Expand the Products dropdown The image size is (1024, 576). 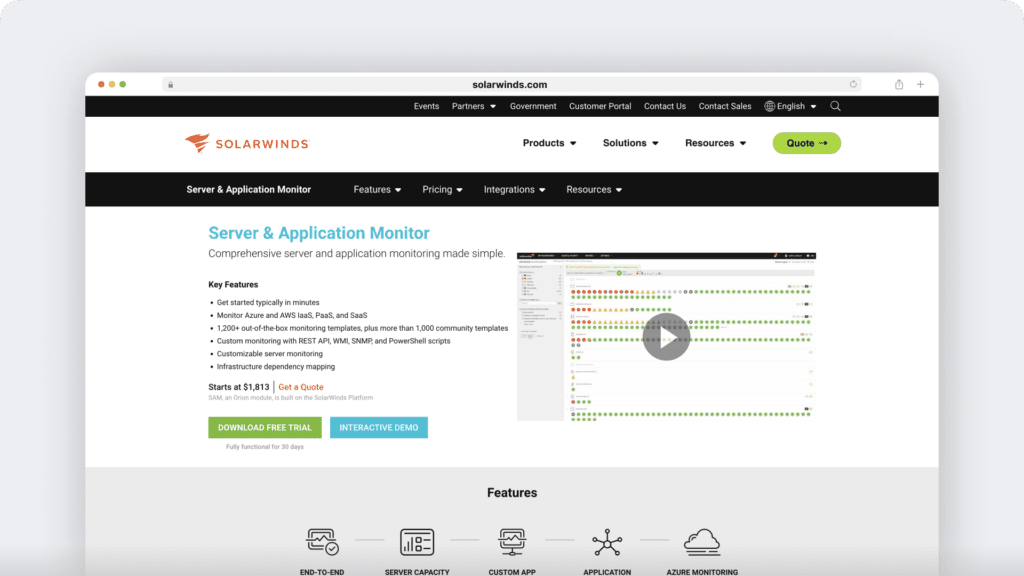(x=548, y=143)
